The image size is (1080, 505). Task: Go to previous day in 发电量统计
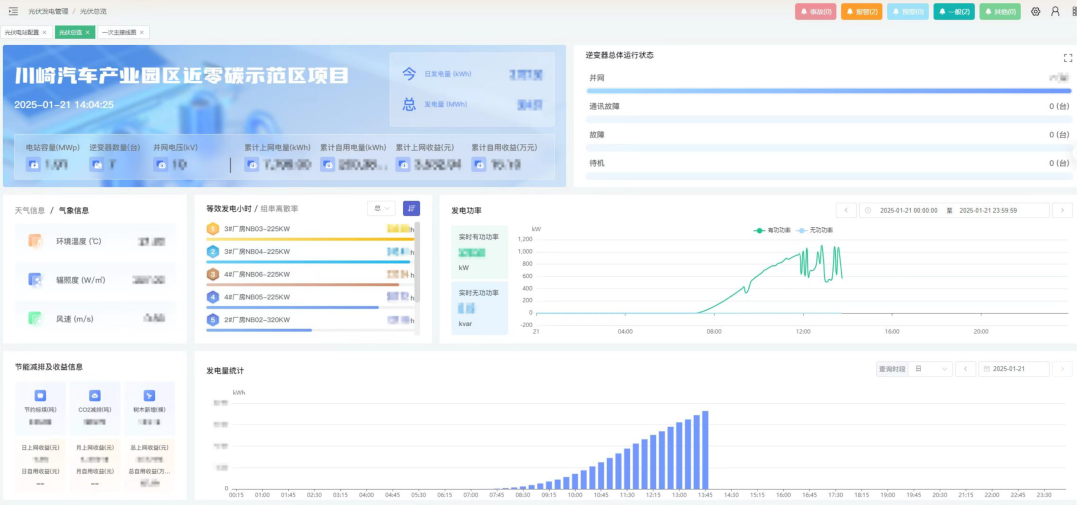point(966,369)
